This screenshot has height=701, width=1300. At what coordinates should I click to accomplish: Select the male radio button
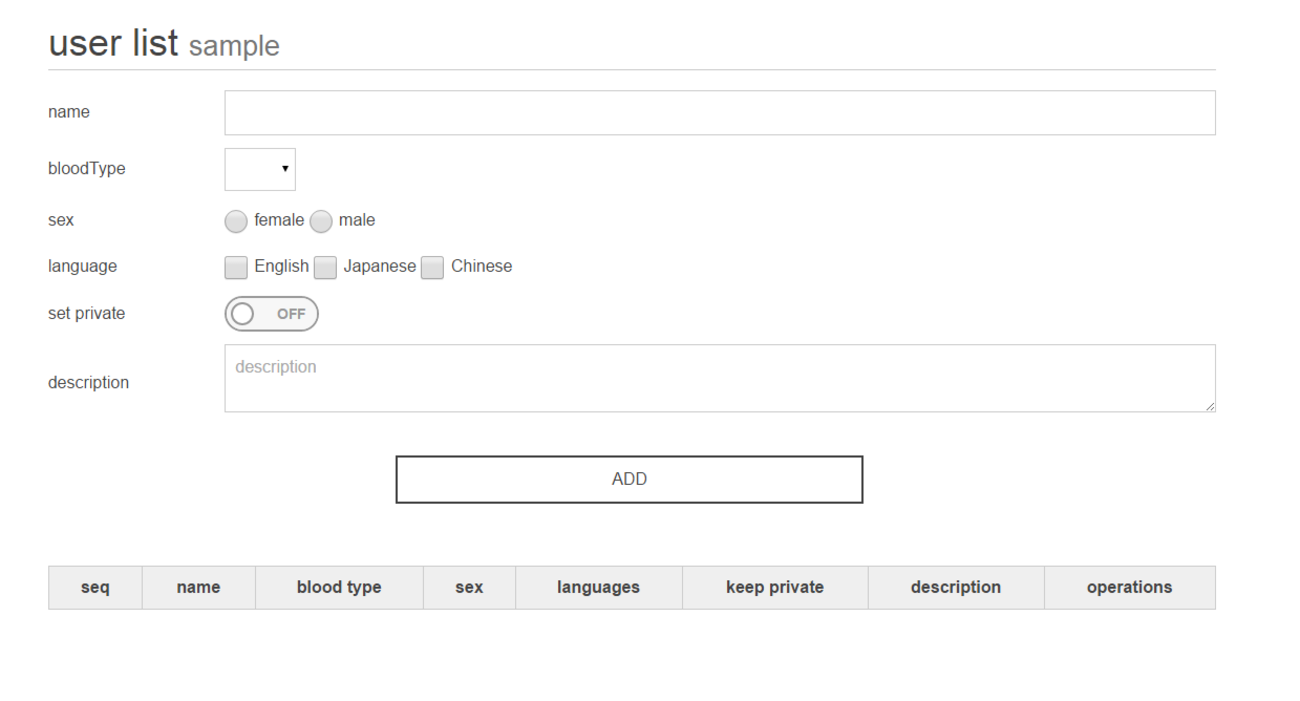coord(320,221)
